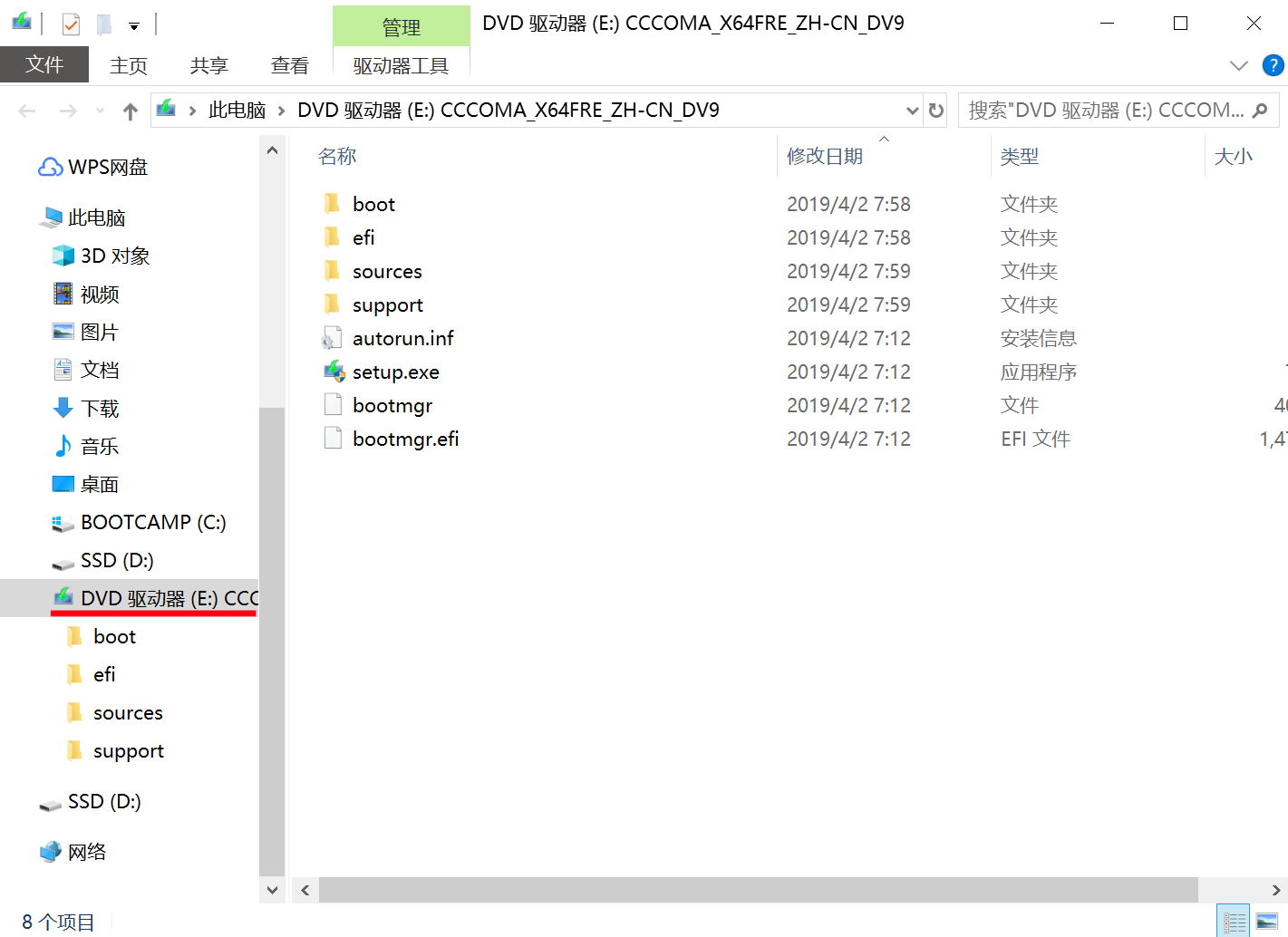Select the setup.exe application
Viewport: 1288px width, 937px height.
click(396, 372)
